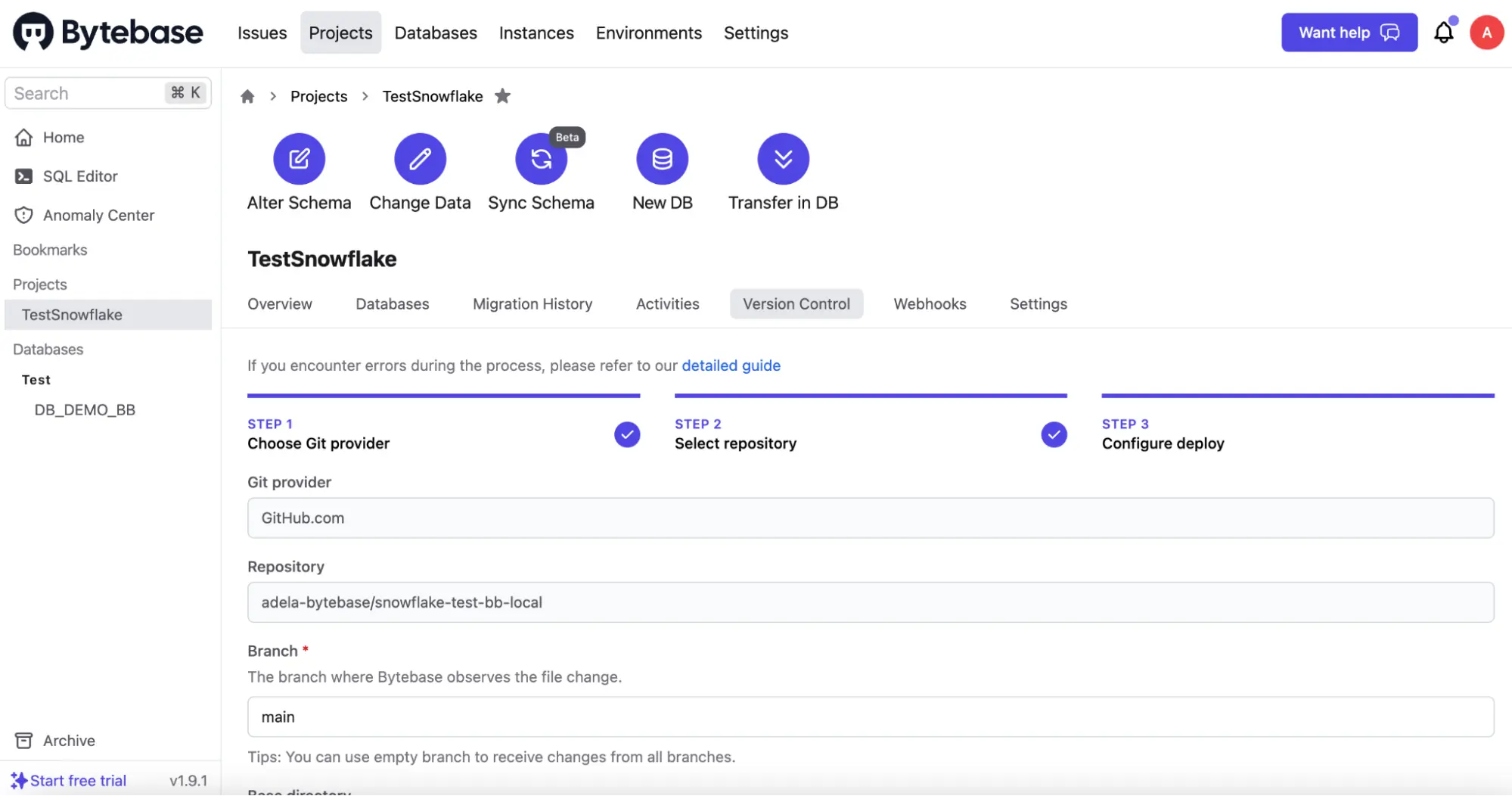Click the v1.9.1 version label
Viewport: 1512px width, 796px height.
pos(188,780)
